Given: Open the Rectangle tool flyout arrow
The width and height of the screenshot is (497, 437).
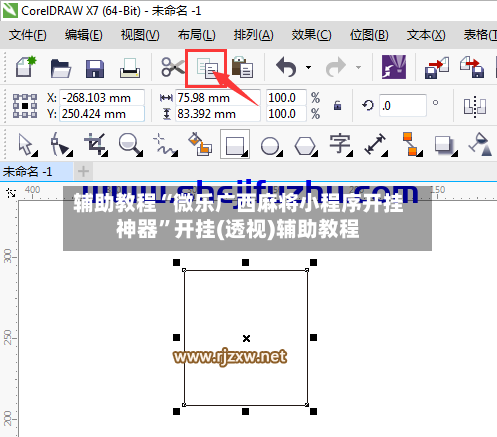Looking at the screenshot, I should tap(246, 154).
